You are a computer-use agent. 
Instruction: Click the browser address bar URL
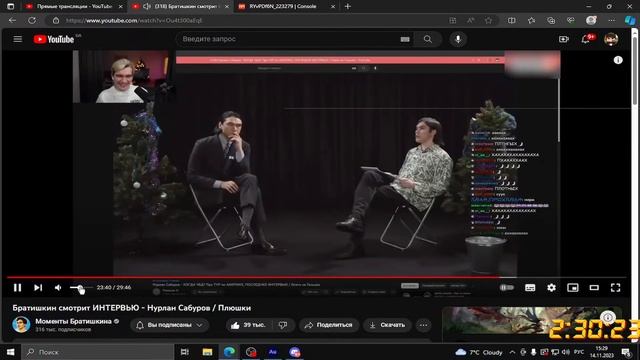(134, 20)
